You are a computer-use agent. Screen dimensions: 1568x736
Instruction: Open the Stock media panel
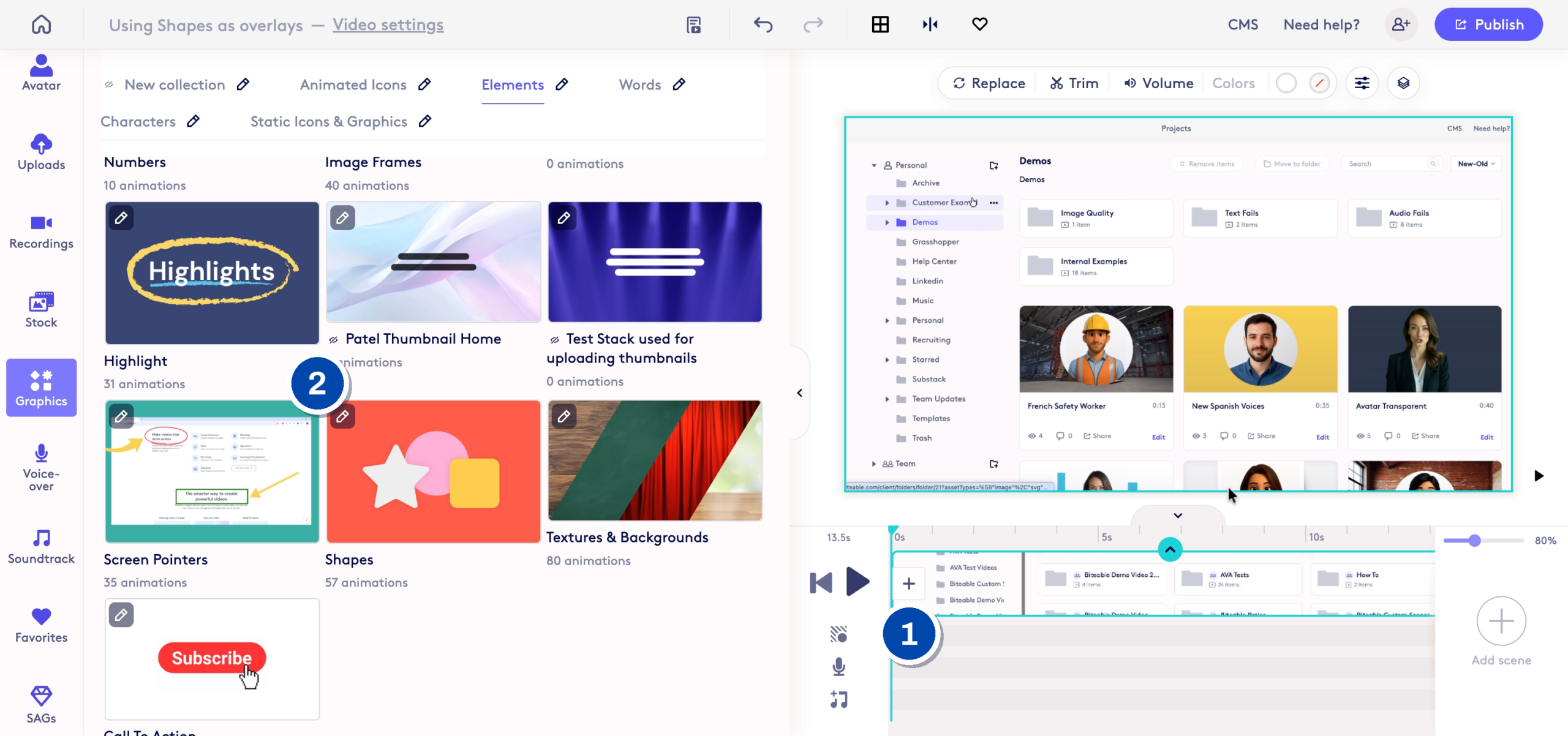click(41, 310)
